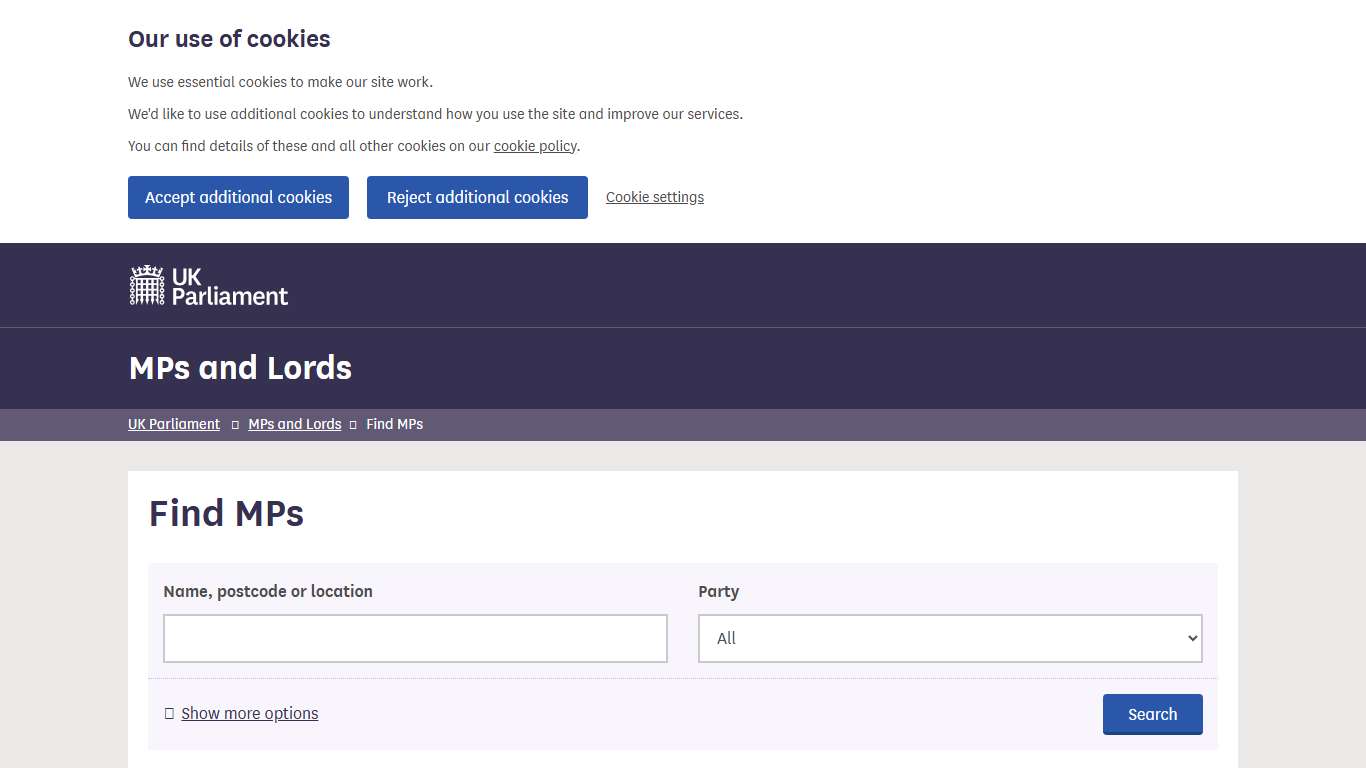Accept additional cookies
Image resolution: width=1366 pixels, height=768 pixels.
(x=238, y=197)
